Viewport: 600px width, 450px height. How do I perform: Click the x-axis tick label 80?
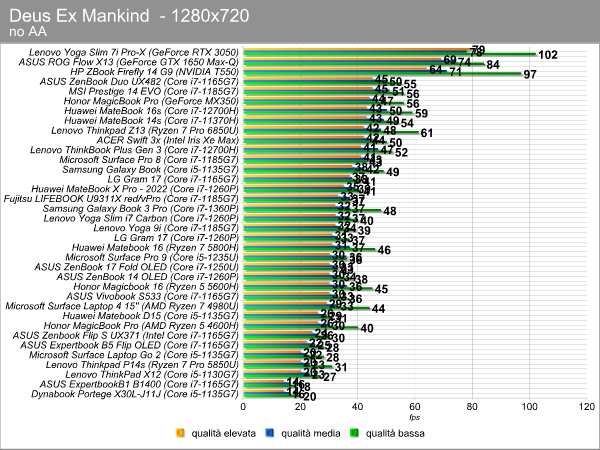pyautogui.click(x=472, y=407)
